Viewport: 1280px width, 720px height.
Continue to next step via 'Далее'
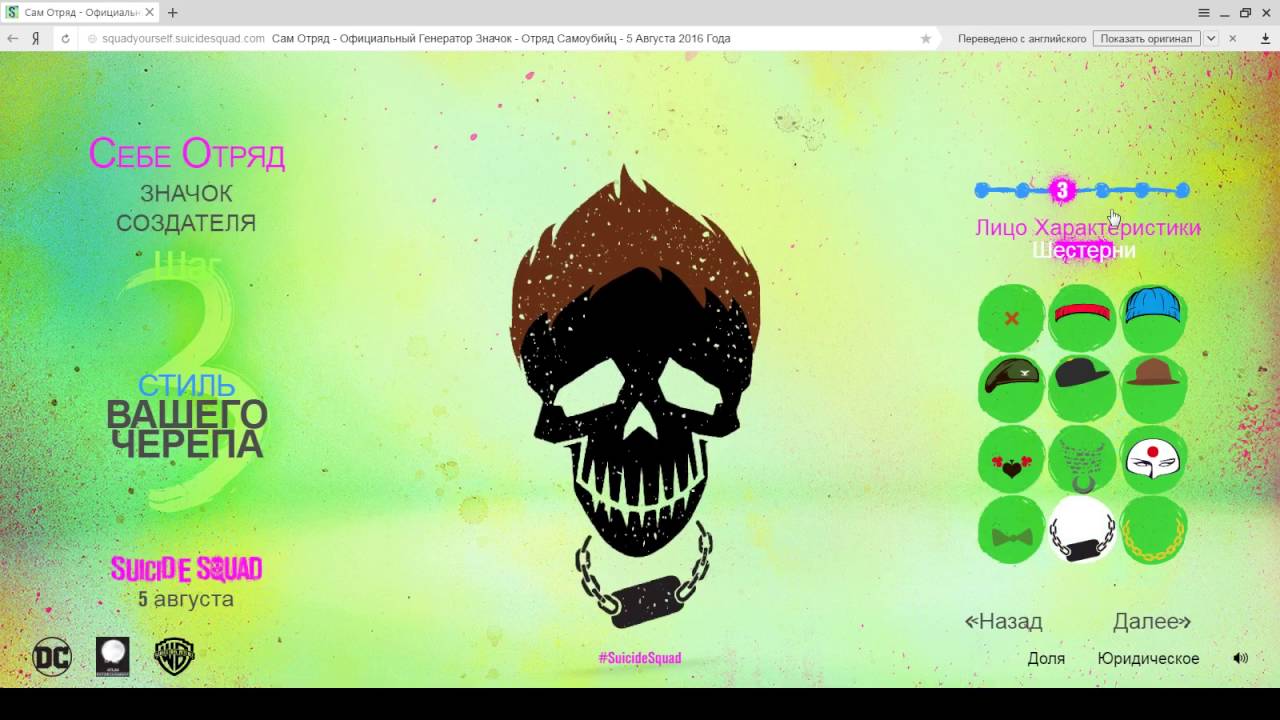click(1152, 621)
